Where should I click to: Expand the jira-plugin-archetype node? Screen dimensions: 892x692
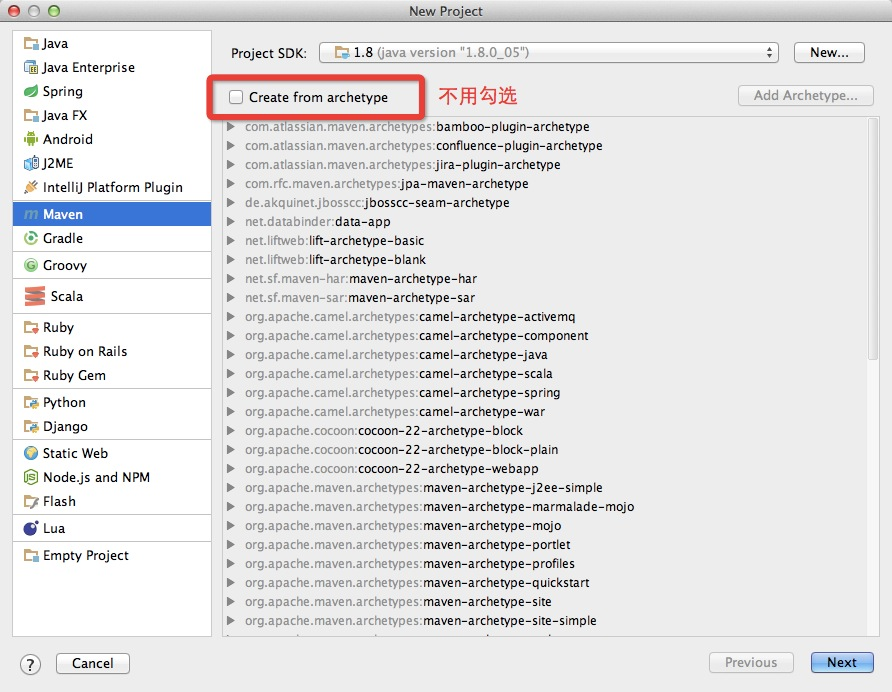tap(231, 164)
